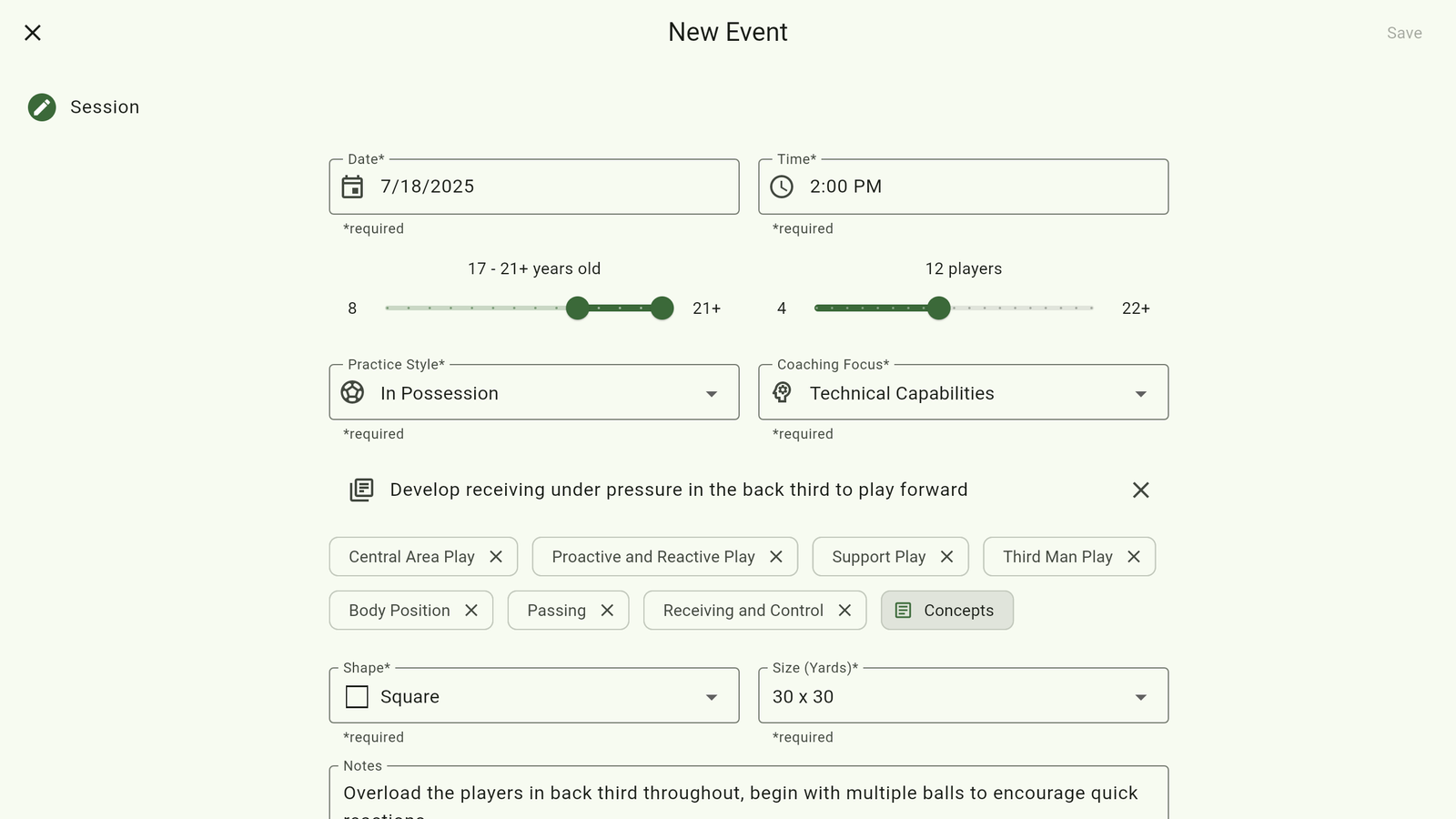This screenshot has width=1456, height=819.
Task: Remove the Receiving and Control chip
Action: click(x=844, y=611)
